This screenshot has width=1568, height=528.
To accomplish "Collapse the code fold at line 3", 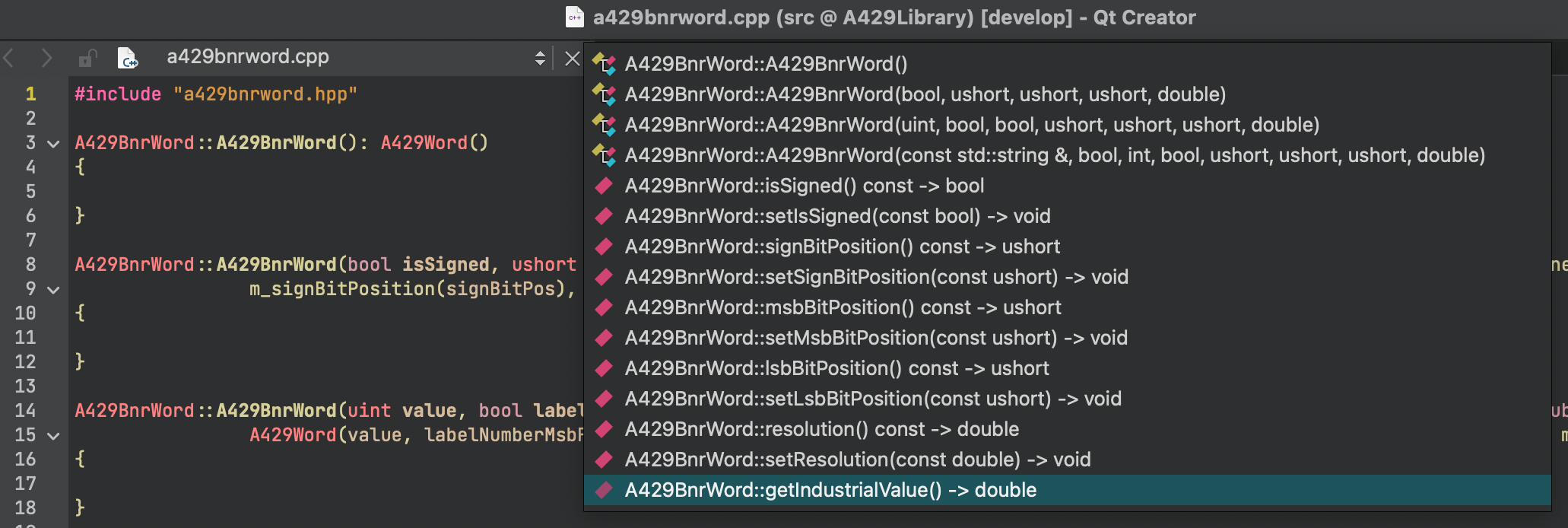I will [x=53, y=144].
